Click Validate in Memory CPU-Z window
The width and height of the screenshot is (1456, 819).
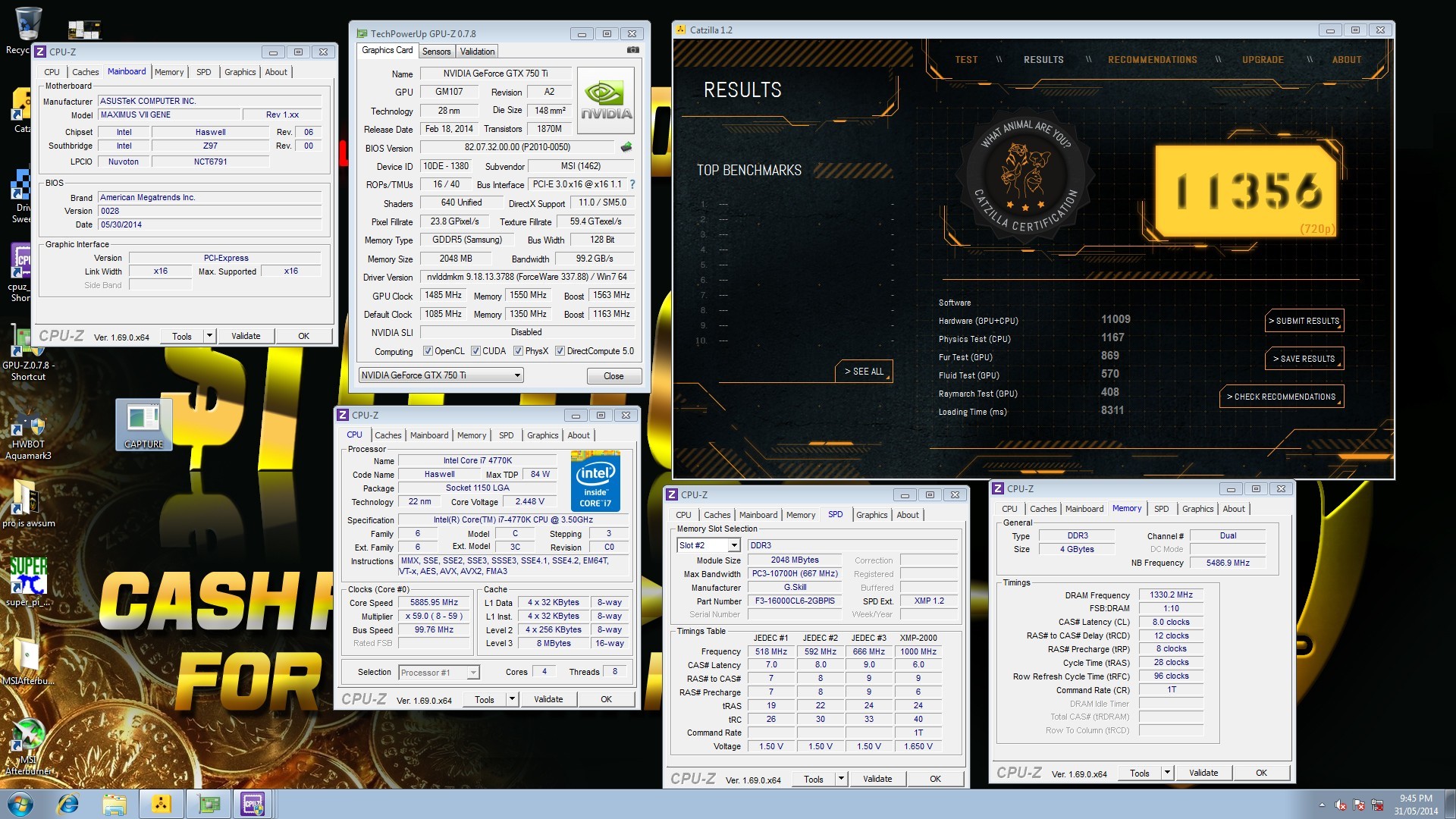(x=1203, y=773)
